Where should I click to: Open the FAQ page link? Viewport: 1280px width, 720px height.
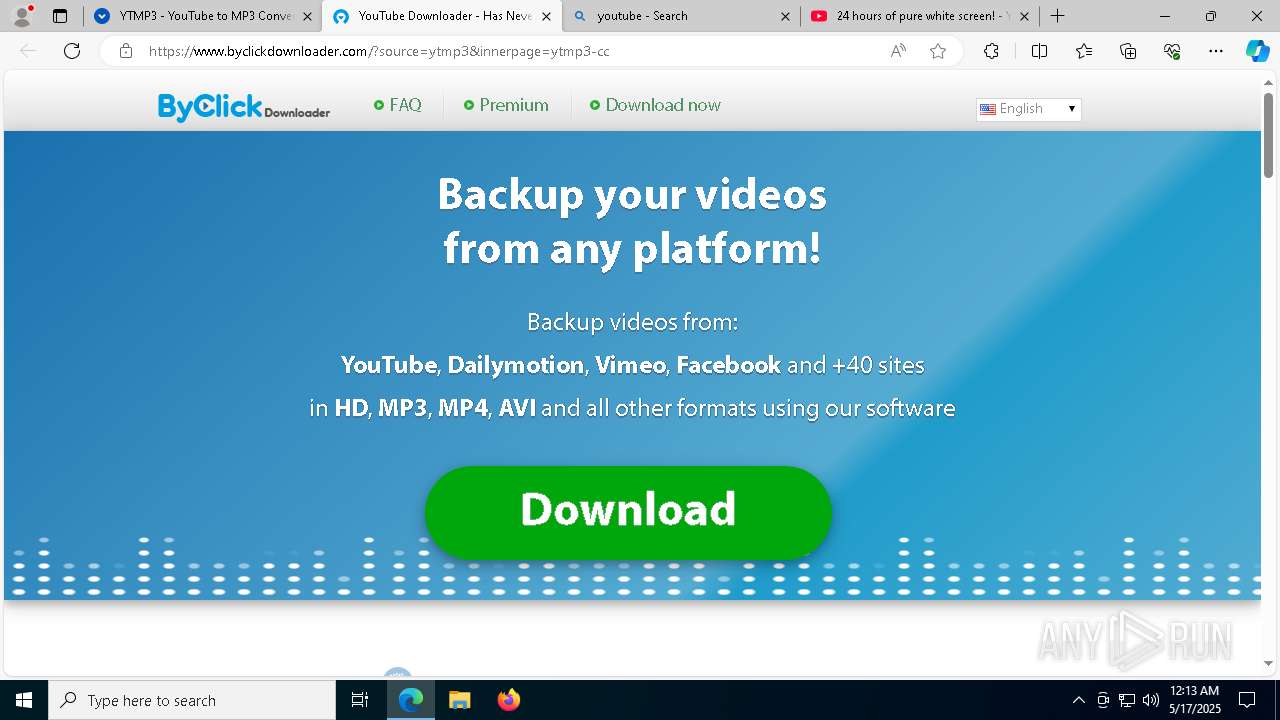point(398,105)
